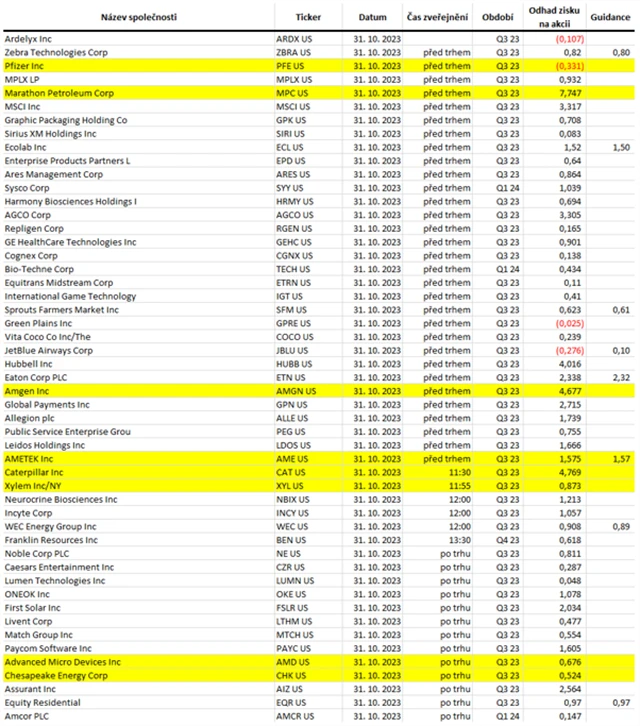This screenshot has height=726, width=640.
Task: Click the 'Název společnosti' column header
Action: [x=138, y=17]
